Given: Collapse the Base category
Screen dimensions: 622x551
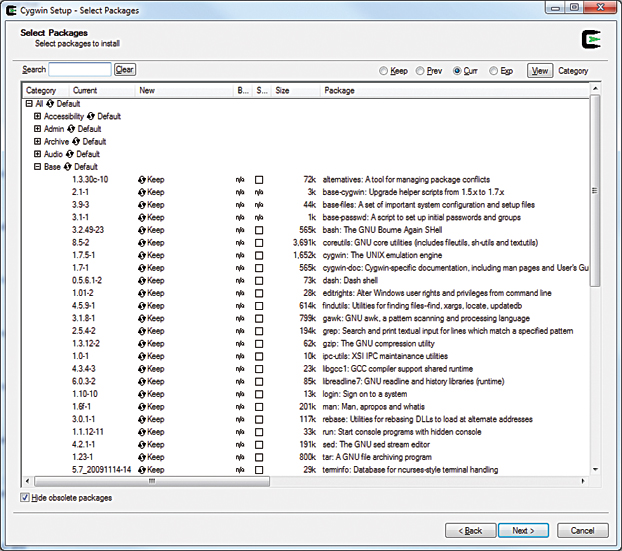Looking at the screenshot, I should pyautogui.click(x=37, y=167).
